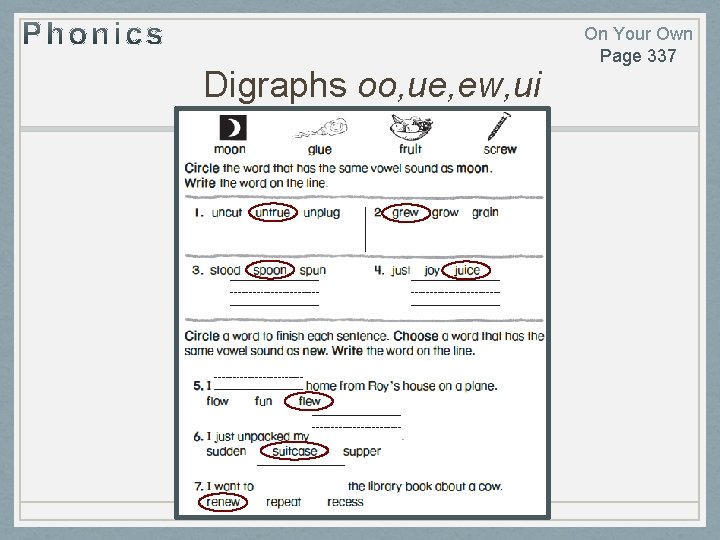Screen dimensions: 720x540
Task: Click the label 'fruit' under the picture
Action: (411, 149)
